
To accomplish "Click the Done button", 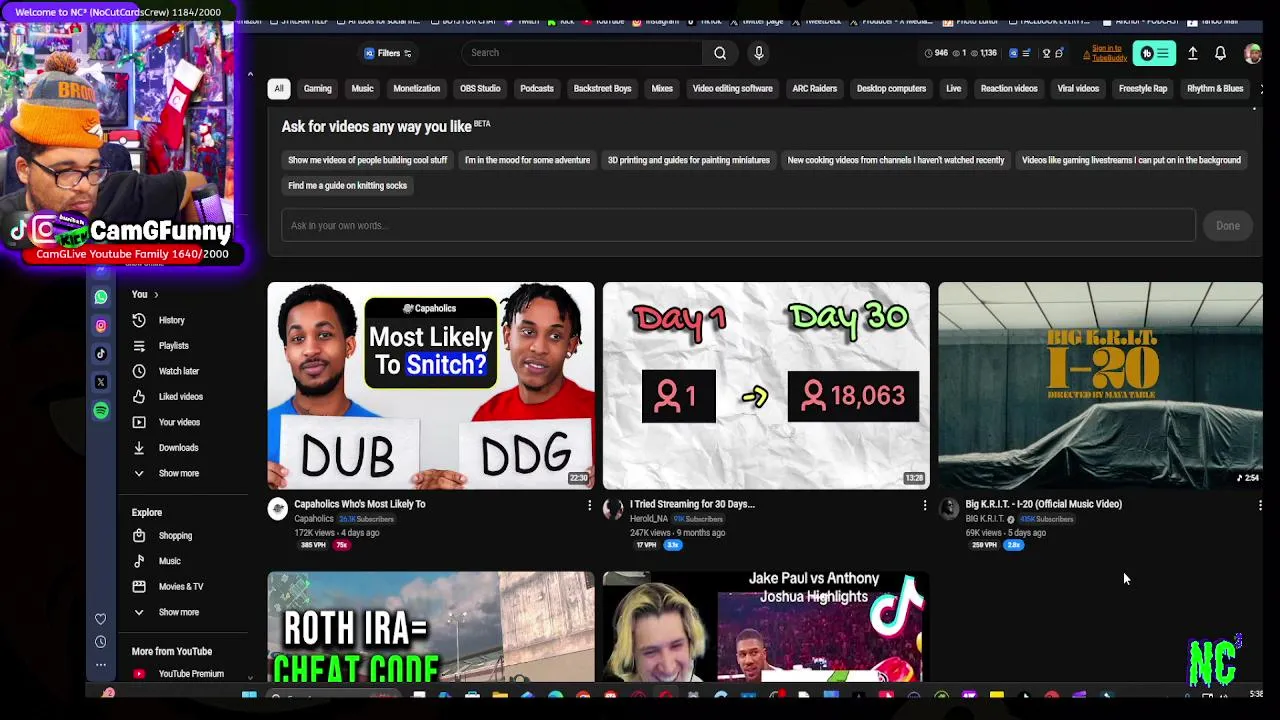I will [x=1228, y=226].
